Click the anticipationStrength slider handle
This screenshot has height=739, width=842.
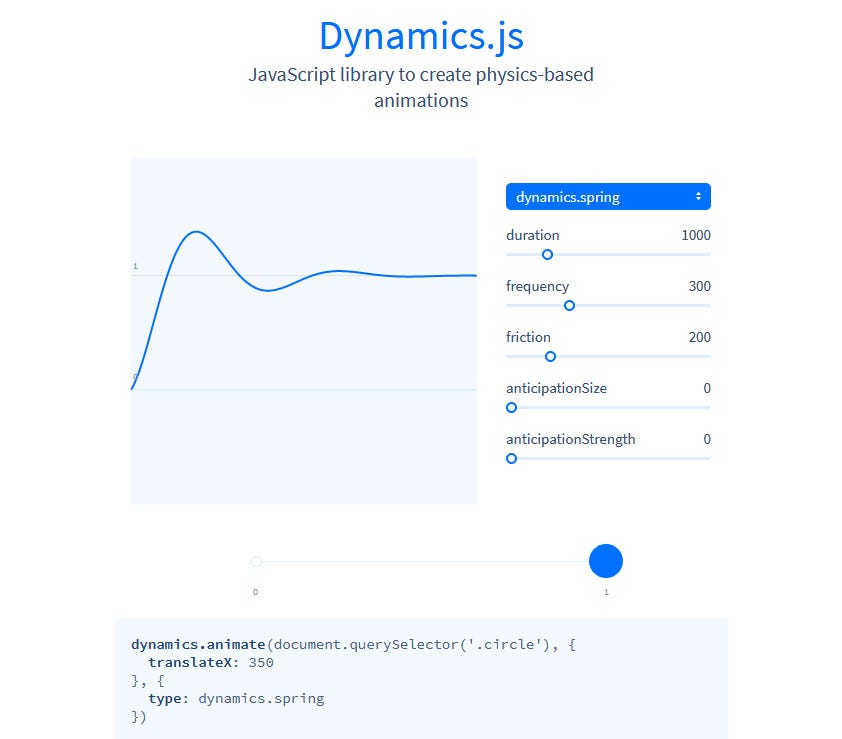tap(511, 459)
